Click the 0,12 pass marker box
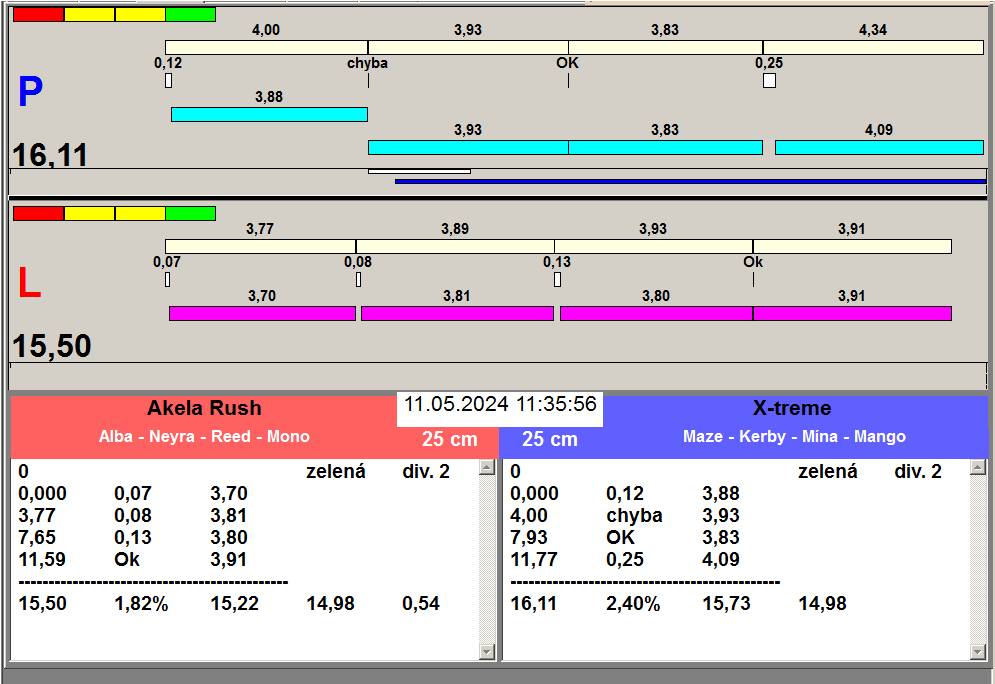995x684 pixels. pos(168,81)
